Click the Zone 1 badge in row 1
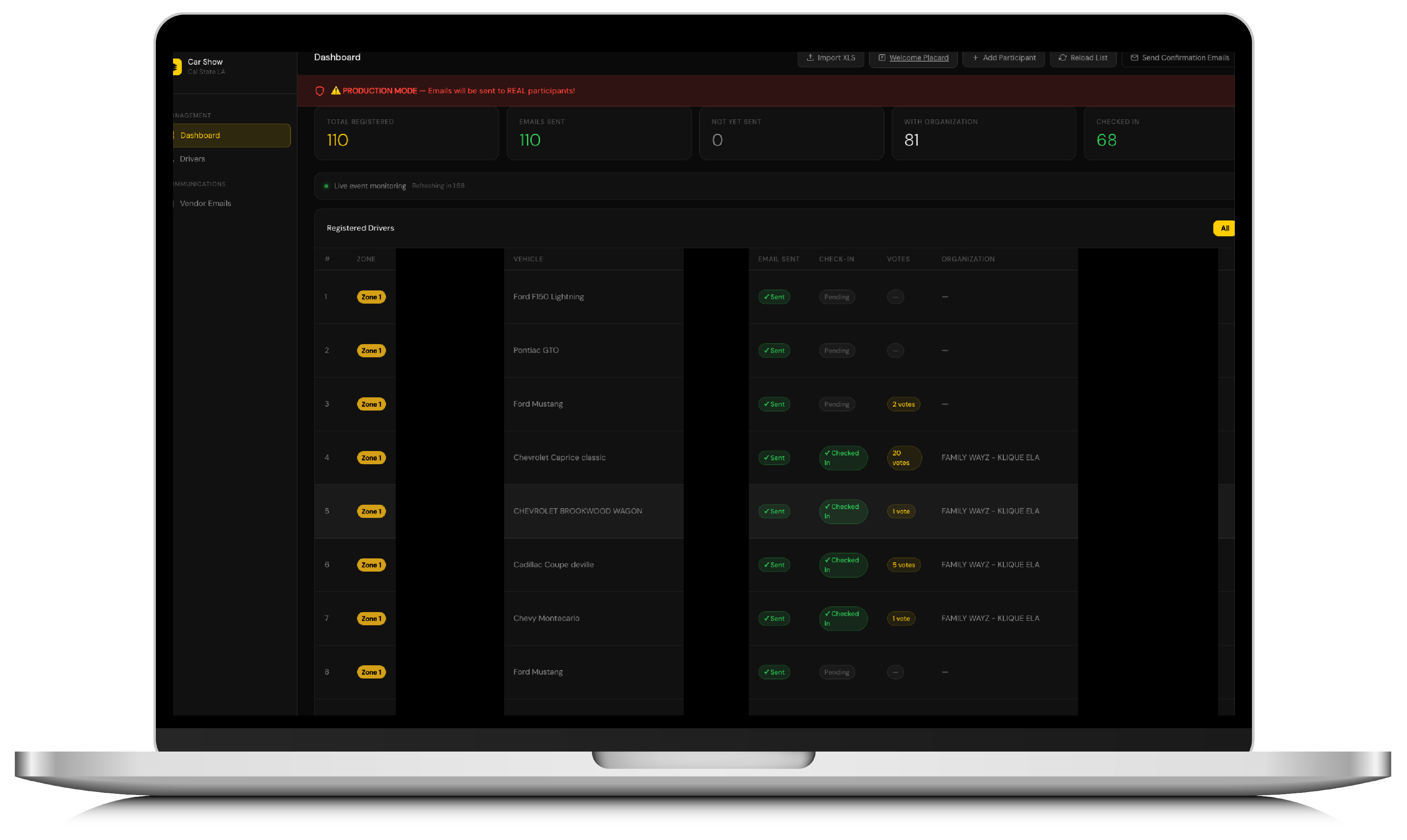Screen dimensions: 1407x840 coord(372,297)
